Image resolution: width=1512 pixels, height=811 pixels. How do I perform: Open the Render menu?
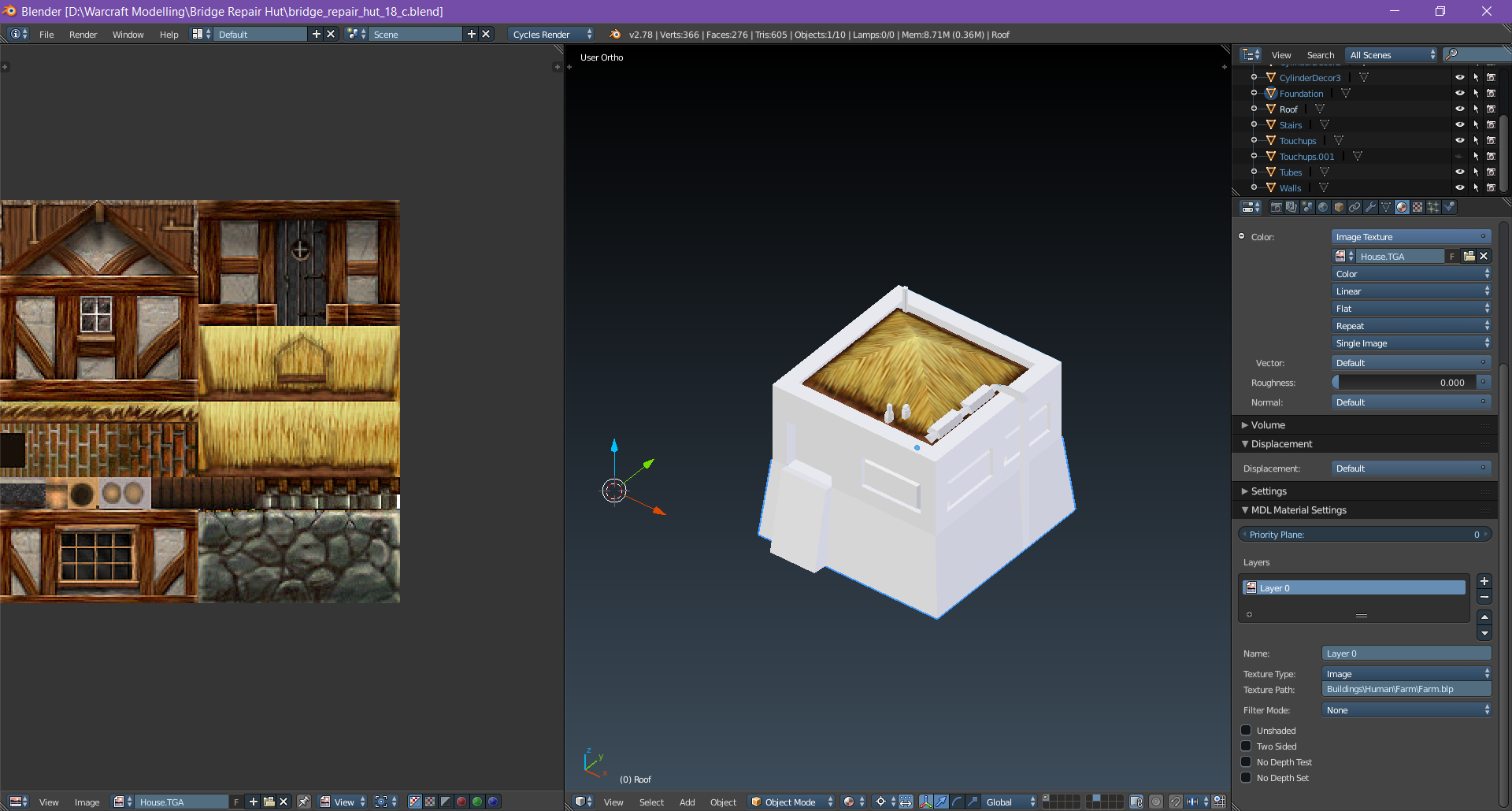(x=83, y=35)
